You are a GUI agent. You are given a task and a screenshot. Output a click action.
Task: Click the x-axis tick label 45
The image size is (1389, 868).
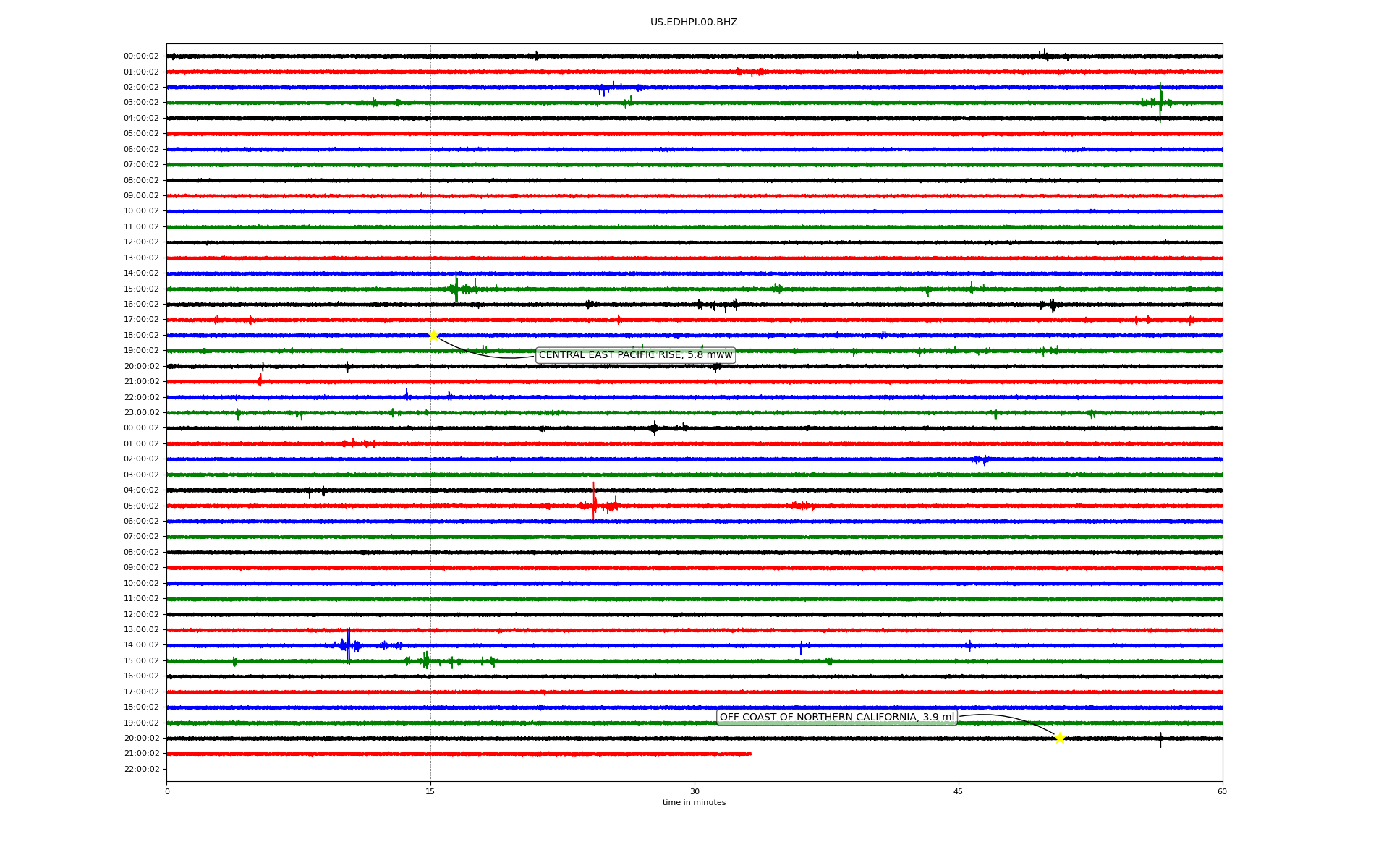pos(959,791)
